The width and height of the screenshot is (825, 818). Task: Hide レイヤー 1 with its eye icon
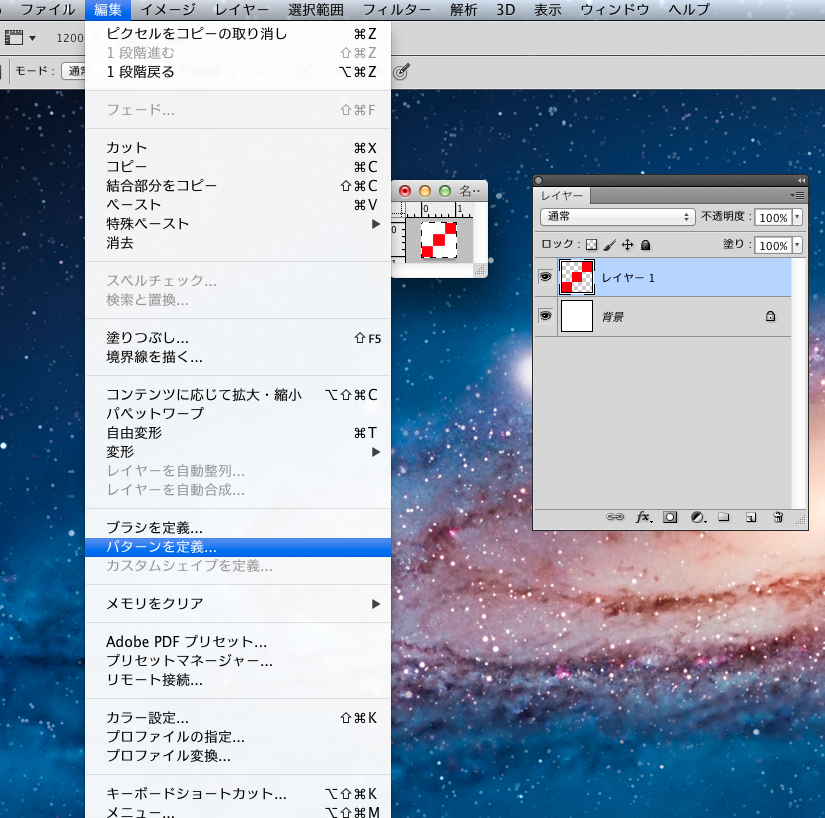(x=546, y=277)
